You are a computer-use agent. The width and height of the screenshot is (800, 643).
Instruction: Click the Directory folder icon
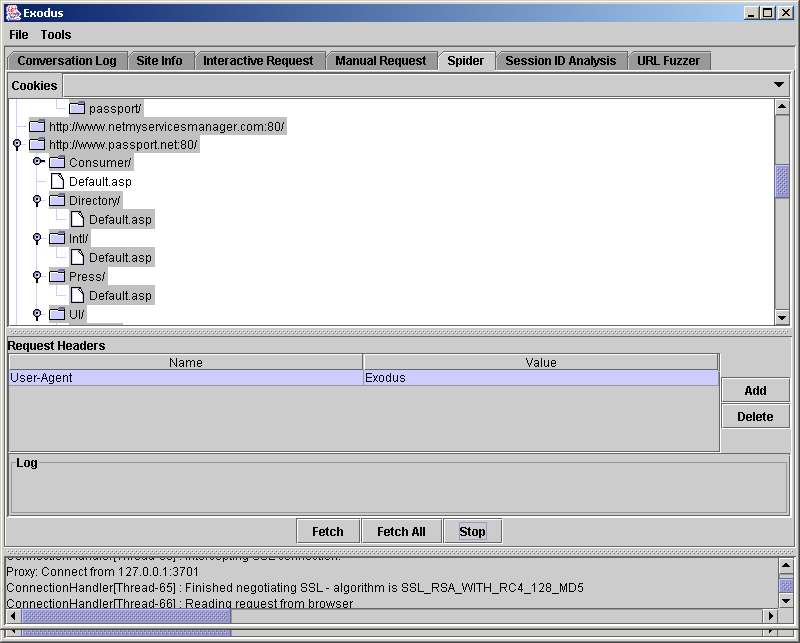pos(57,200)
